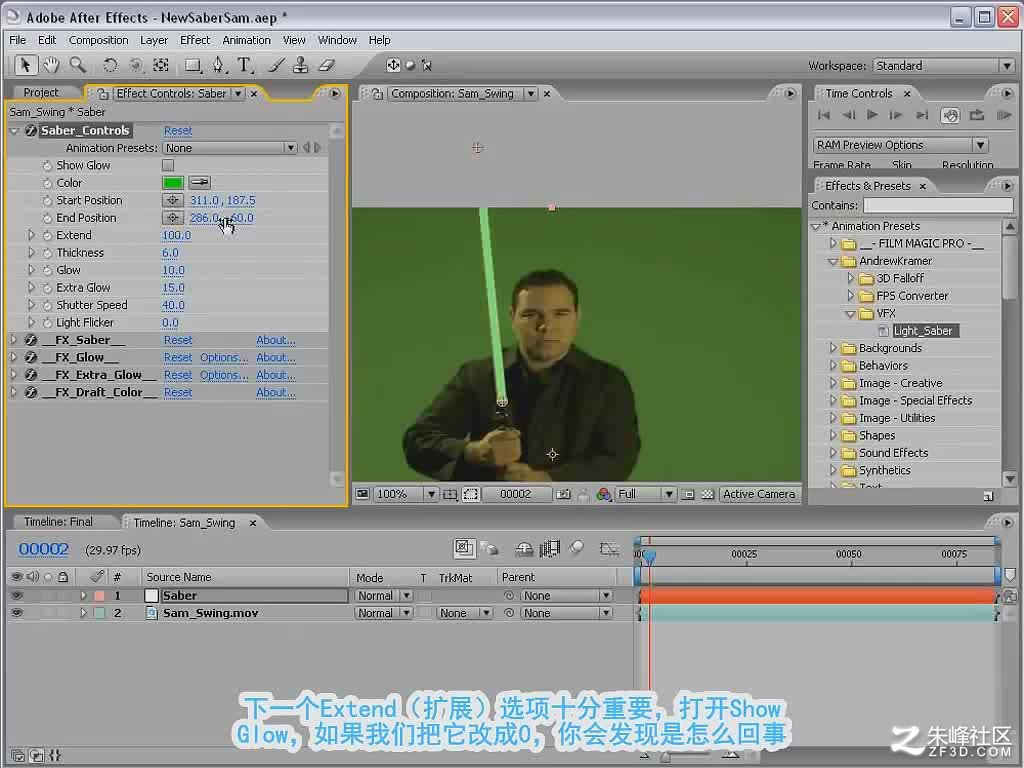
Task: Select the Horizontal Type tool
Action: tap(244, 65)
